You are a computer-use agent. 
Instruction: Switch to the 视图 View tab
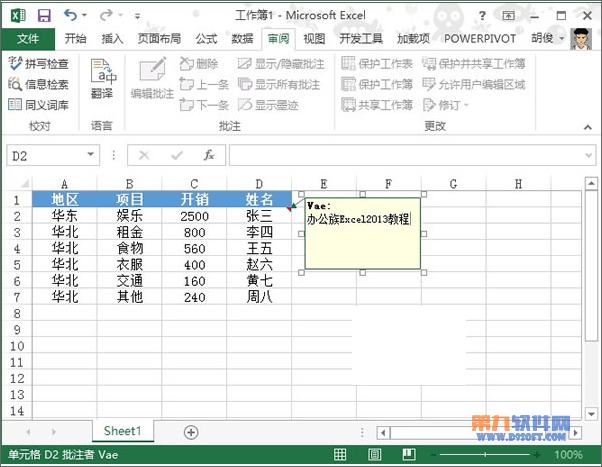pos(314,38)
